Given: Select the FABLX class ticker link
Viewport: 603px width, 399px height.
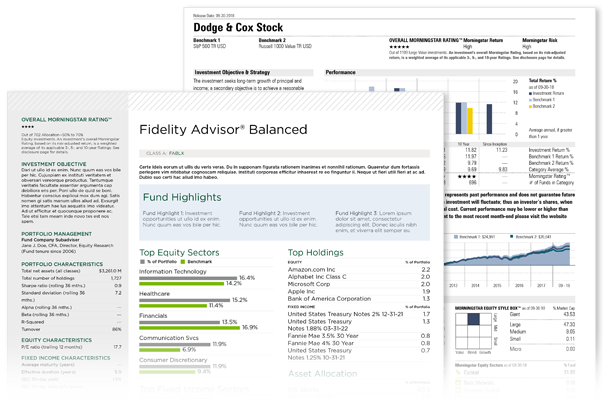Looking at the screenshot, I should coord(177,153).
